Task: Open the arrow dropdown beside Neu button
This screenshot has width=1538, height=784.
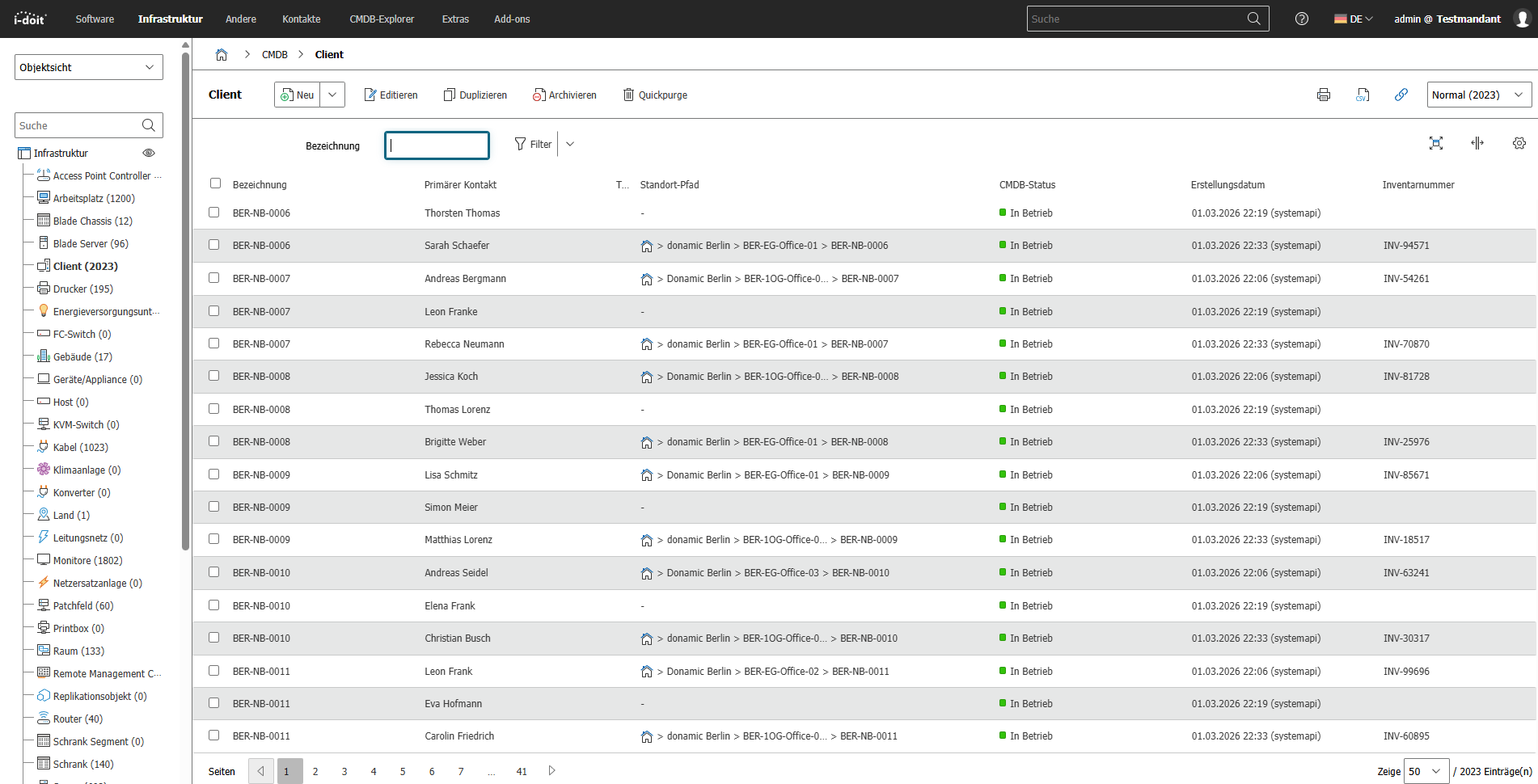Action: click(332, 95)
